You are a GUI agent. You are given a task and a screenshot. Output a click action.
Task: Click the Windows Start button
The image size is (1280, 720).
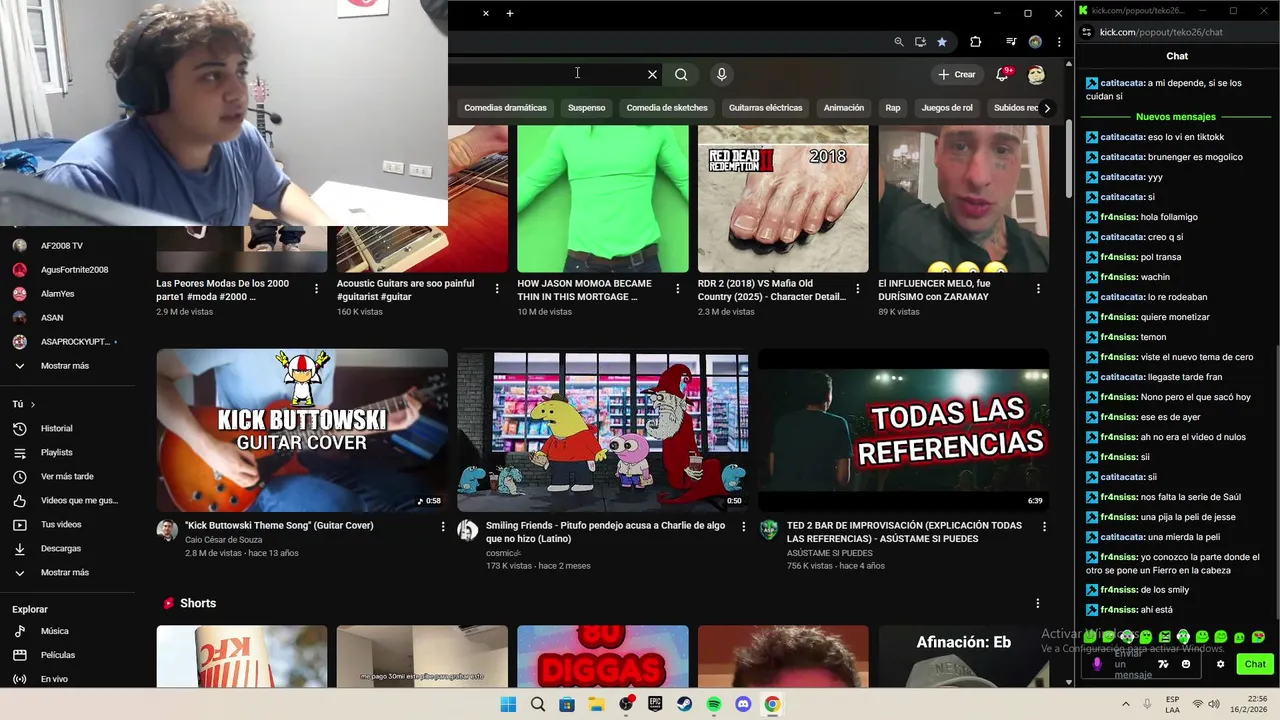tap(508, 704)
